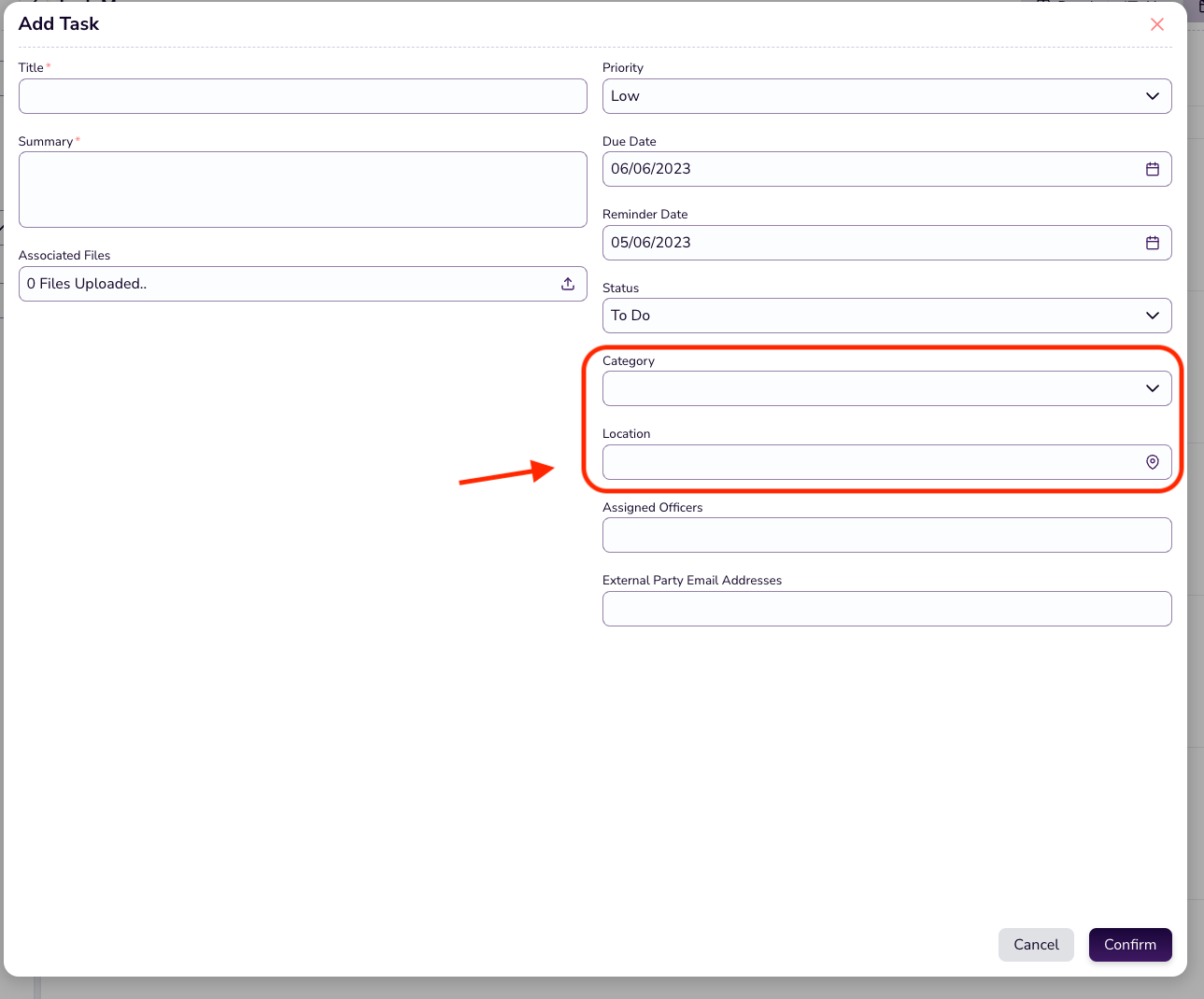Open the Due Date calendar picker icon
The image size is (1204, 999).
[1153, 169]
